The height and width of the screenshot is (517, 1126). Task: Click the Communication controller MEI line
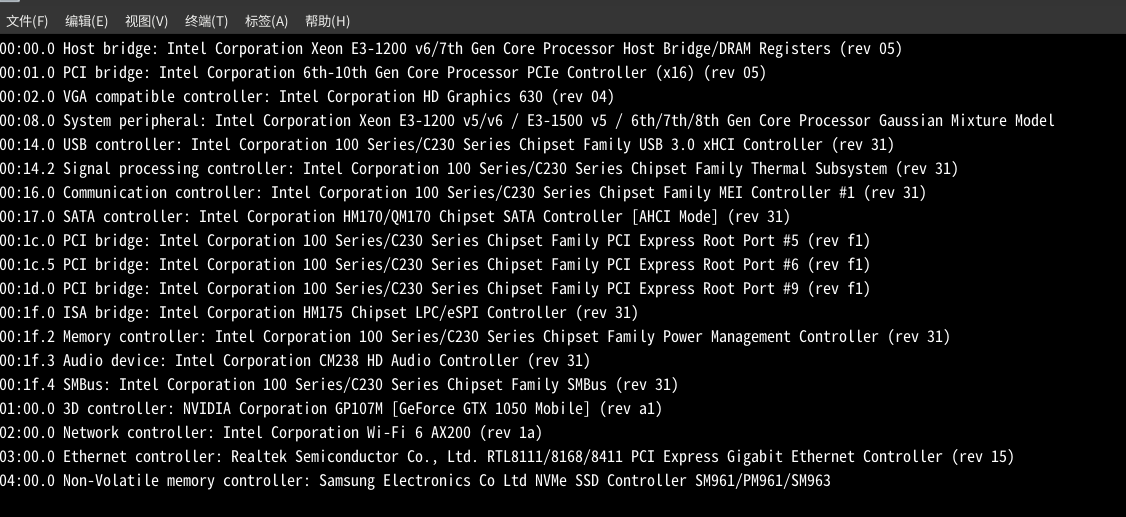click(x=462, y=193)
